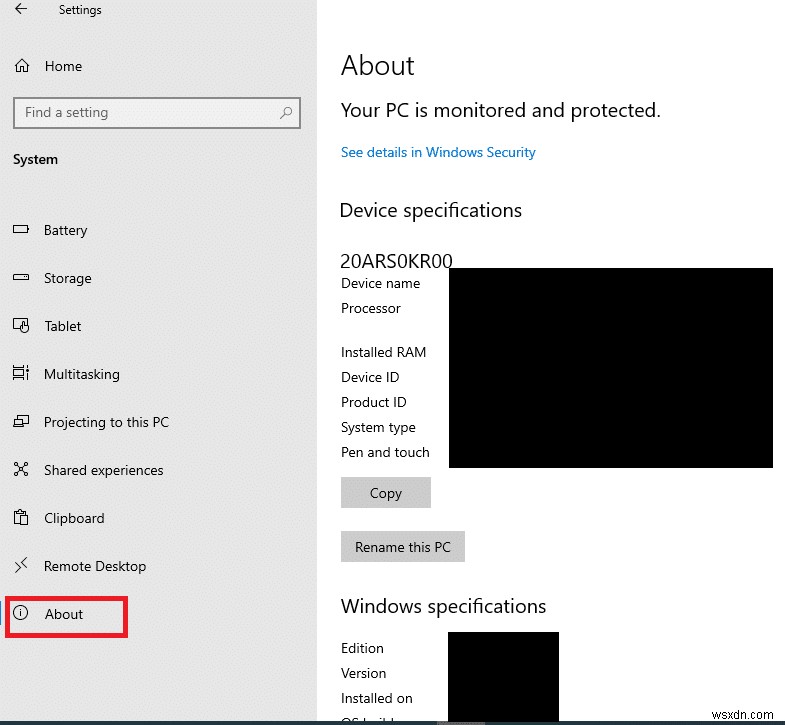Open See details in Windows Security link
Image resolution: width=785 pixels, height=725 pixels.
(438, 152)
